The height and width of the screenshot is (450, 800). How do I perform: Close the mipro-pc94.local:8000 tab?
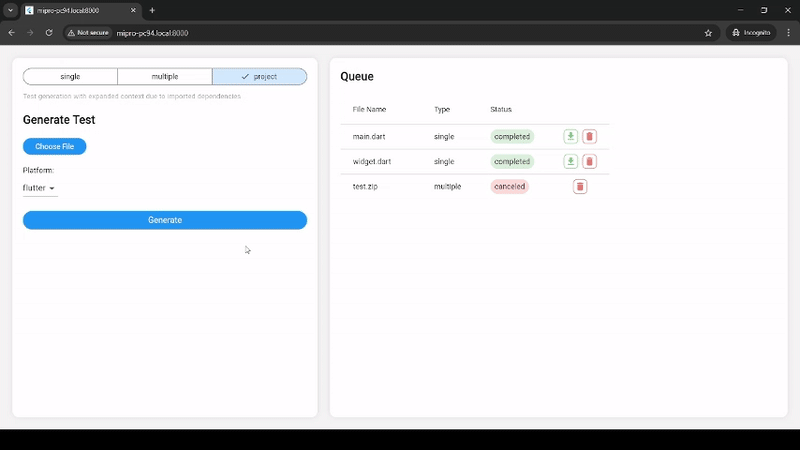(x=133, y=10)
